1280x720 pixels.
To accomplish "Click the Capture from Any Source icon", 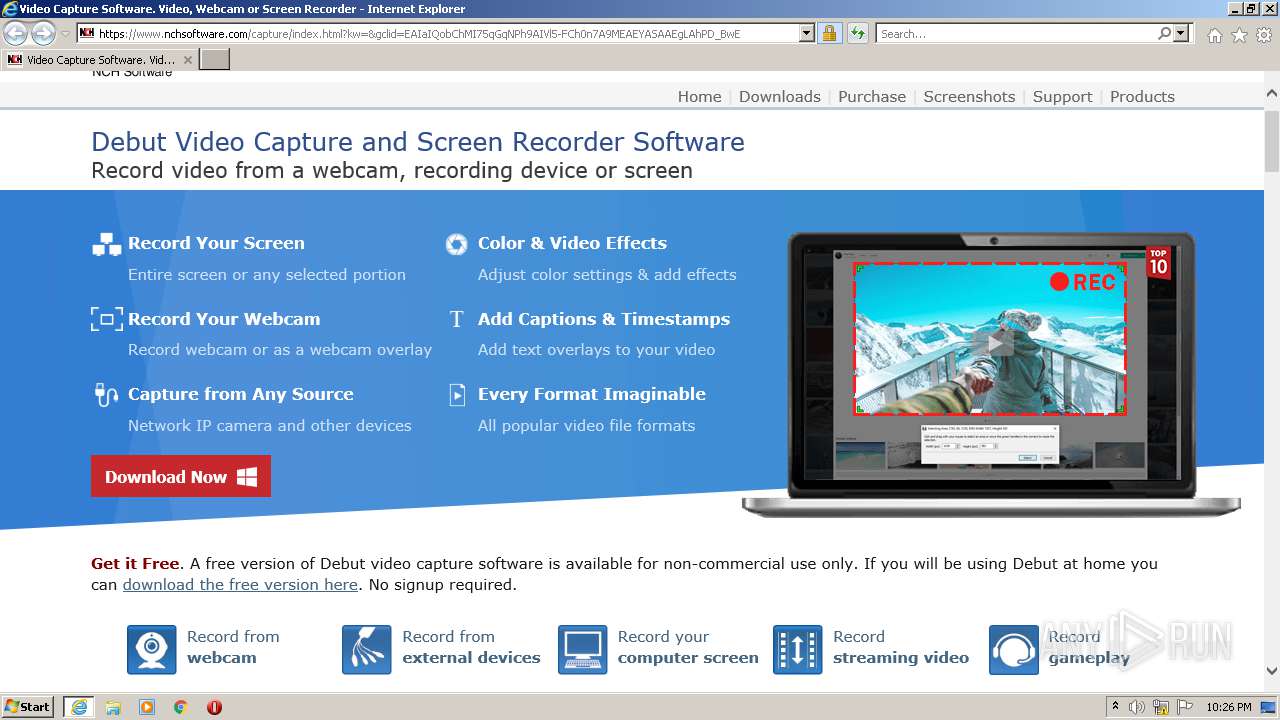I will point(106,394).
